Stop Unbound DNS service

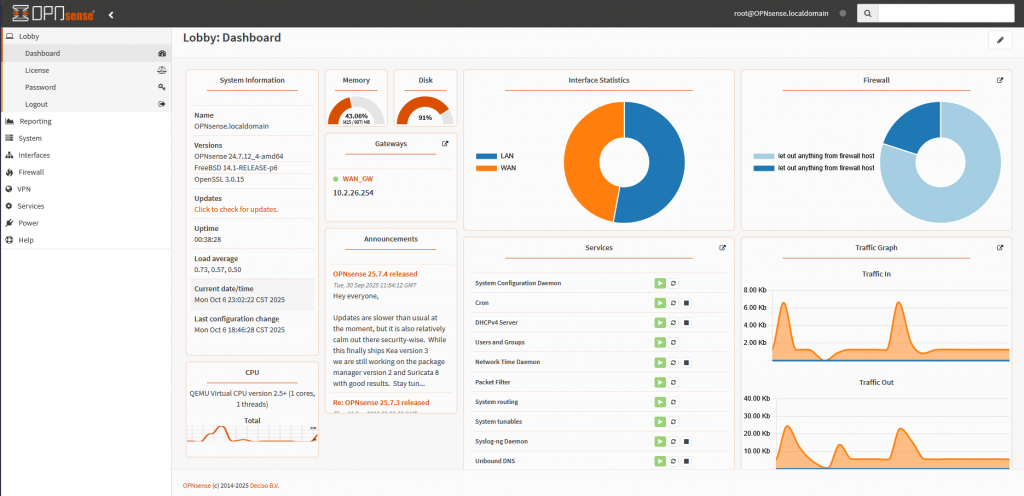686,461
